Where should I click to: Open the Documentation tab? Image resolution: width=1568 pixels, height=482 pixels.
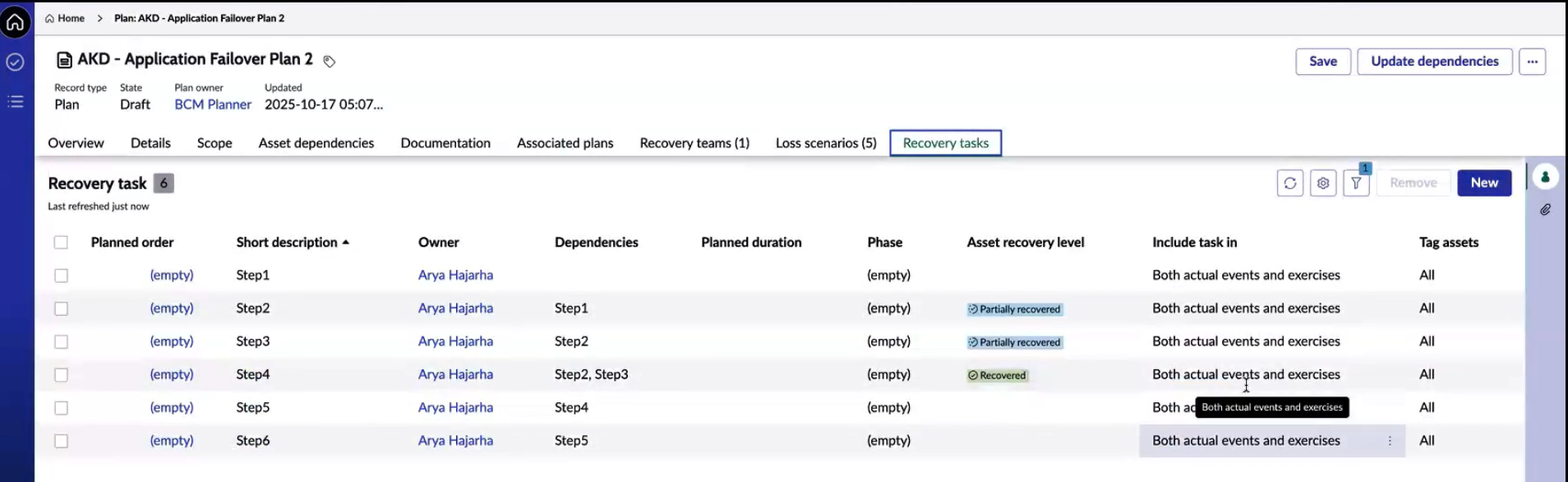click(445, 143)
